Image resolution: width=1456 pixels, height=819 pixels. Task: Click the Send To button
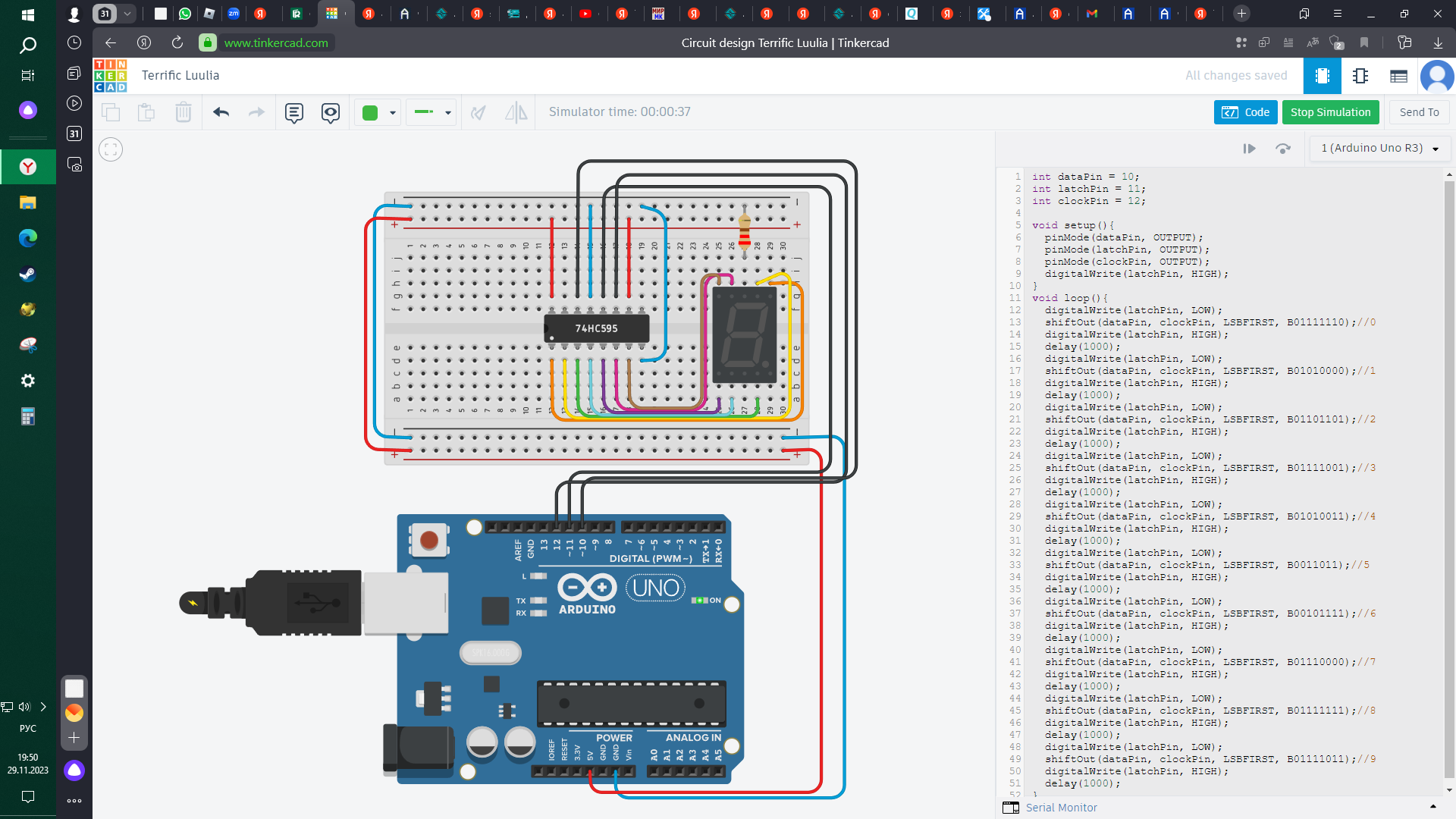tap(1418, 111)
